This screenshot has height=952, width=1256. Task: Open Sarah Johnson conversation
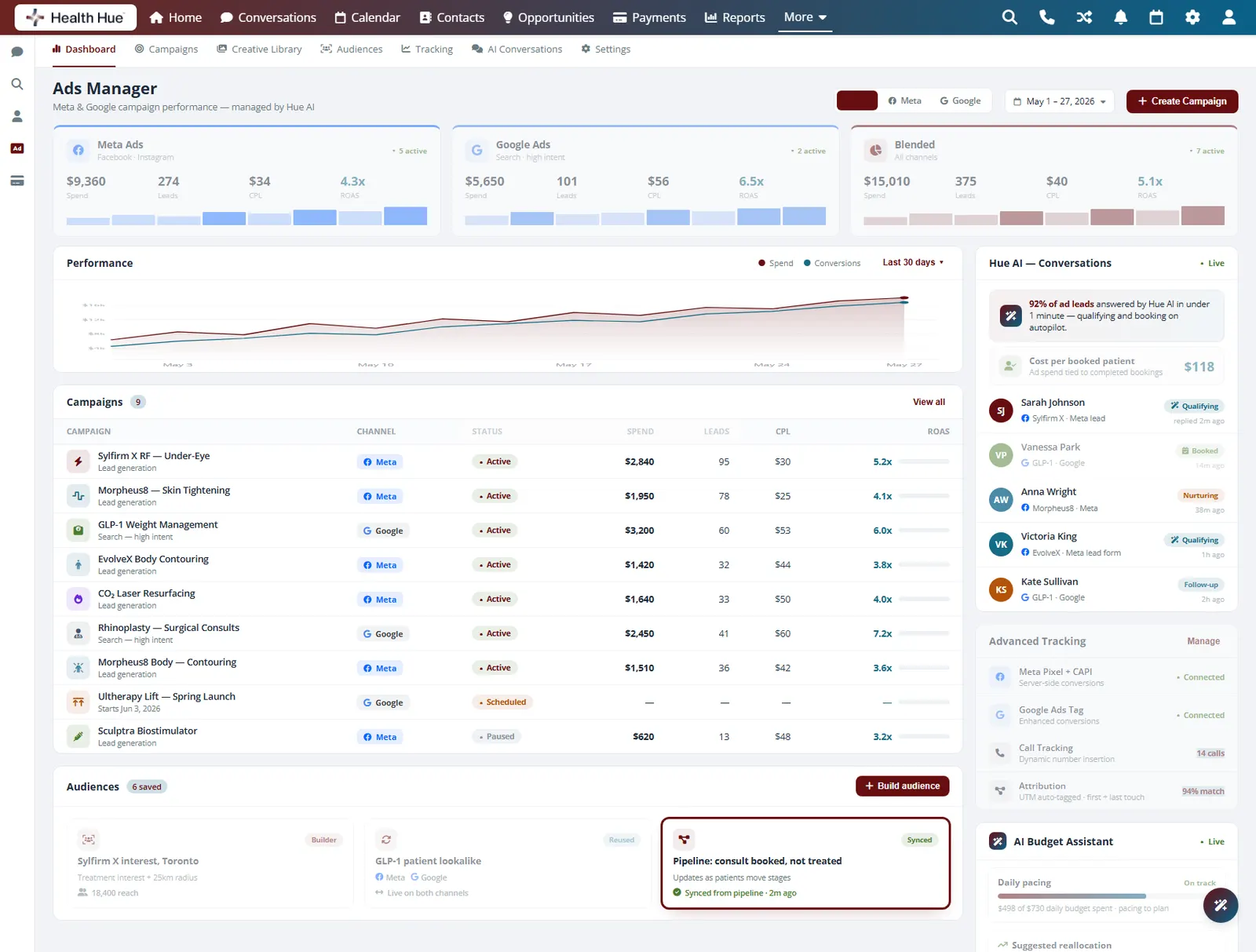pos(1107,410)
